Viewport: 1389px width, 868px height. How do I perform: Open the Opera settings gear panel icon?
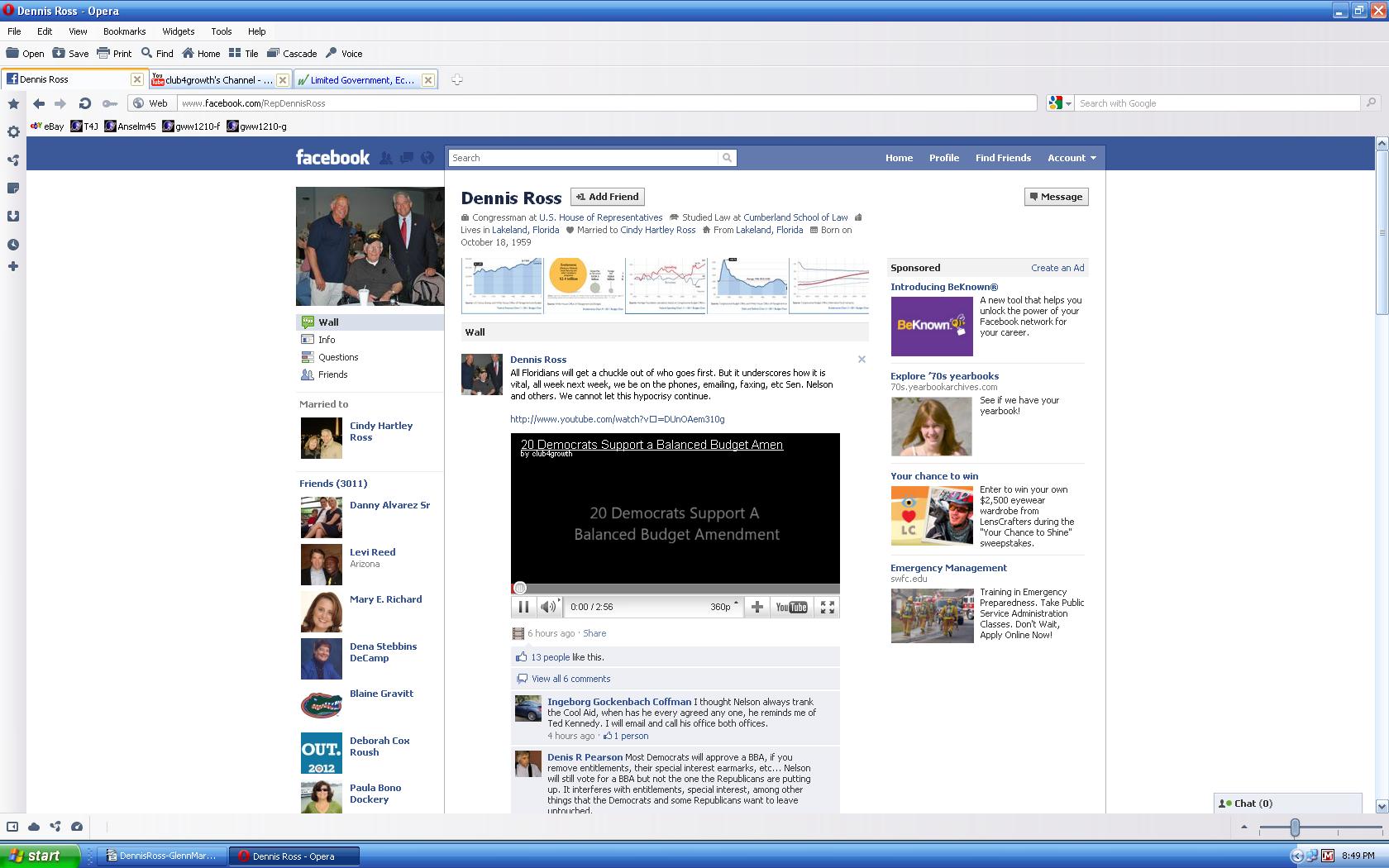(13, 132)
